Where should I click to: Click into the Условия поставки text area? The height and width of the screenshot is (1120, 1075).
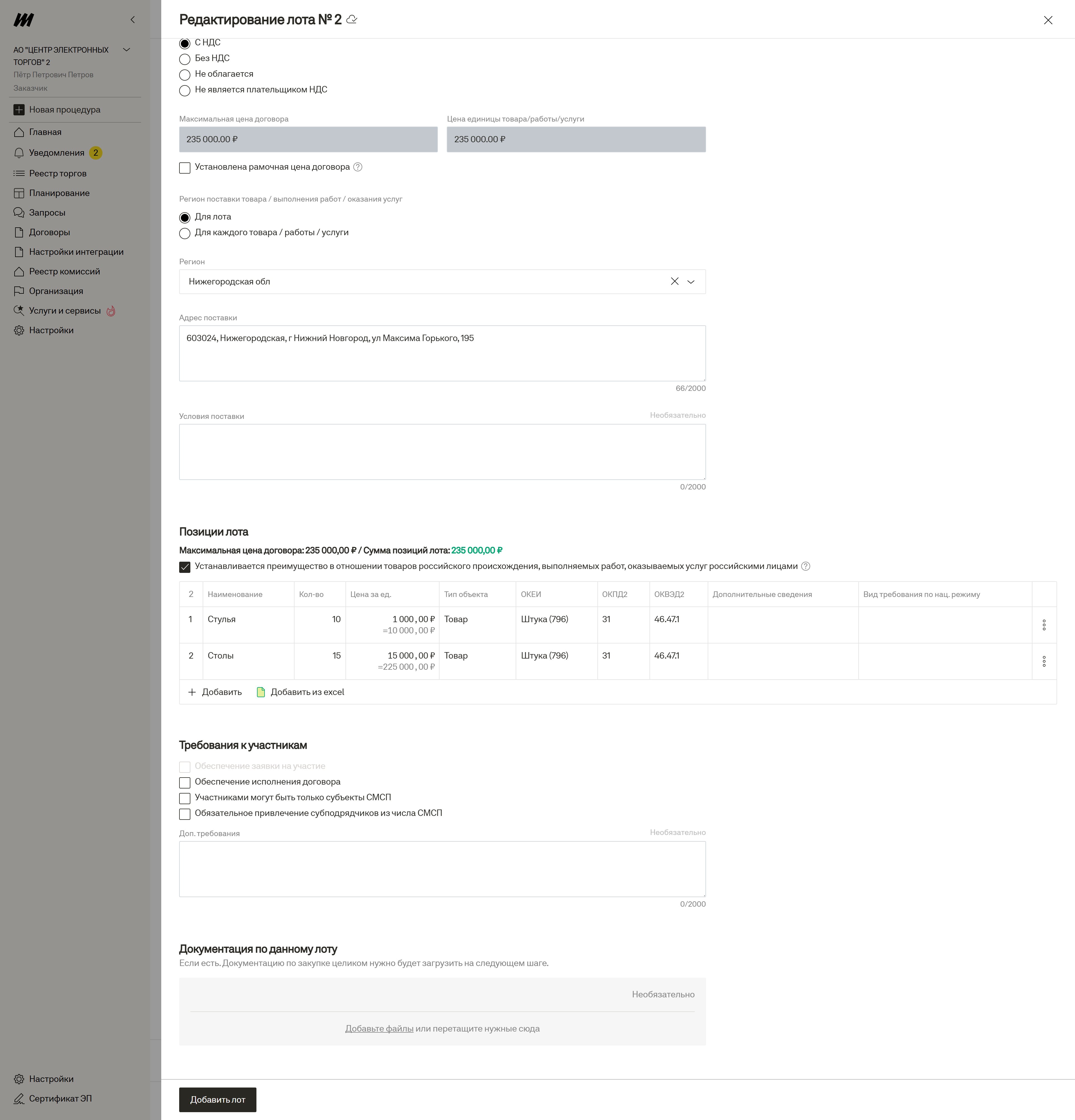point(442,451)
